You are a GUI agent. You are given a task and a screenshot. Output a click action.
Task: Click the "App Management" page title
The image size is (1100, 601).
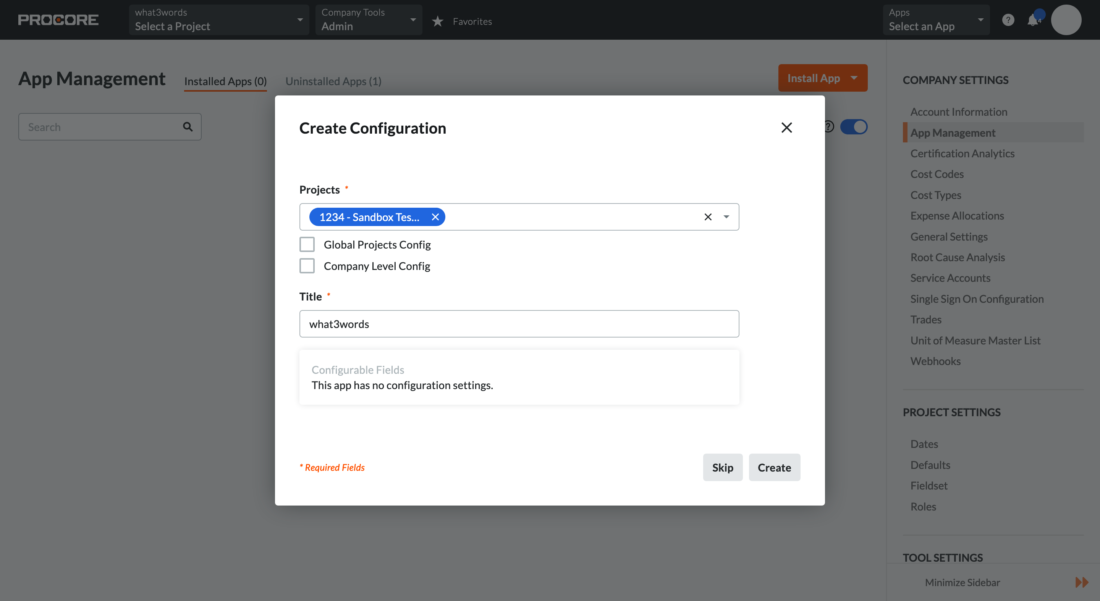click(92, 79)
